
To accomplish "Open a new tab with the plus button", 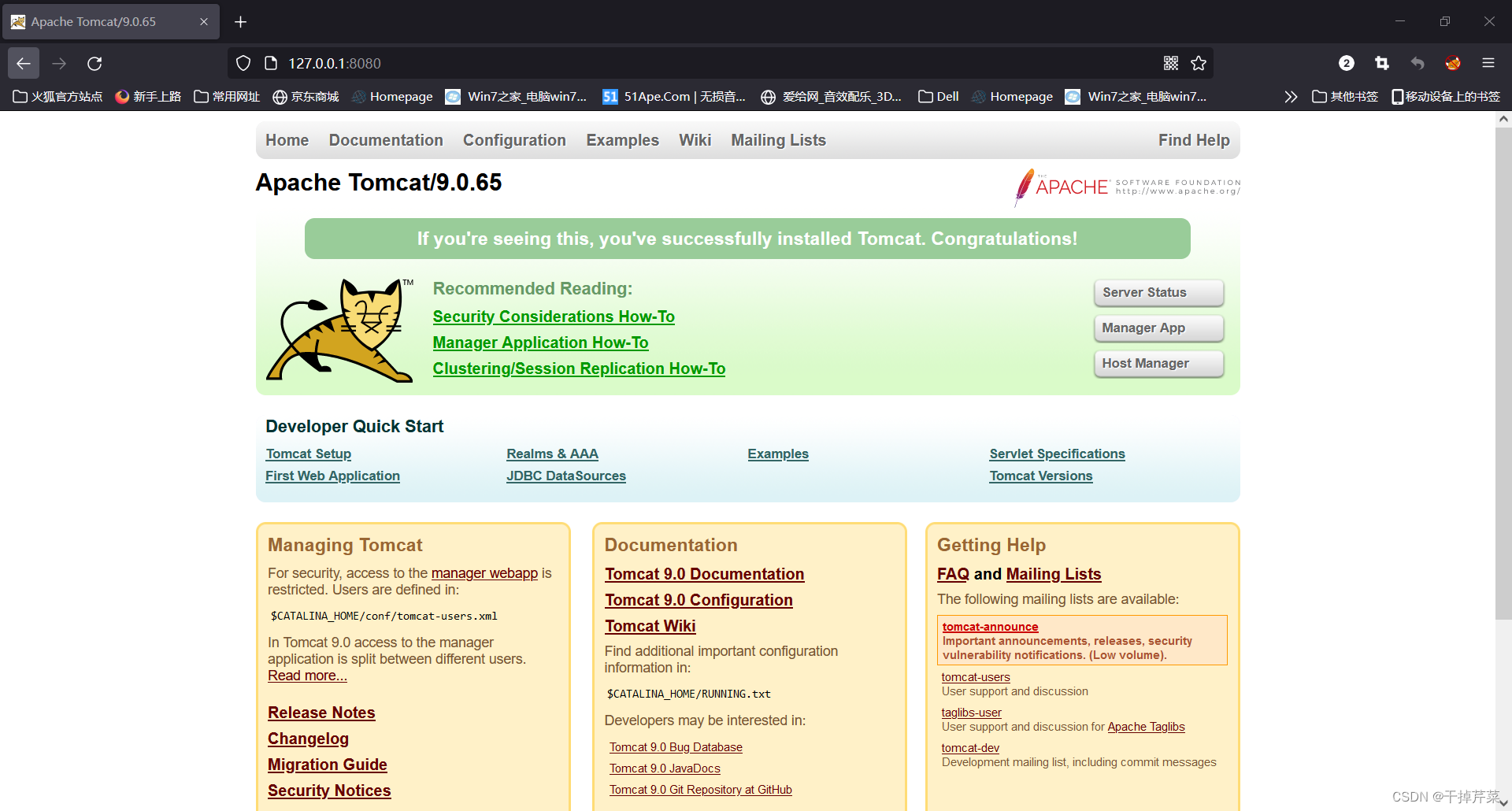I will (x=241, y=21).
